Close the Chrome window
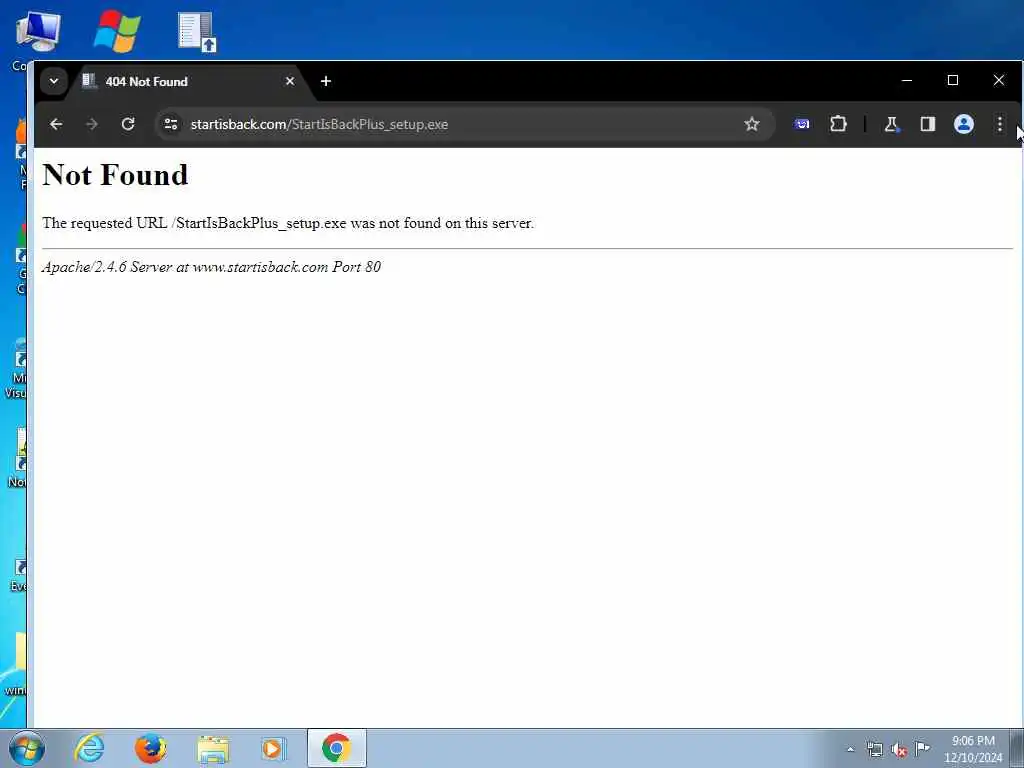 [x=999, y=80]
